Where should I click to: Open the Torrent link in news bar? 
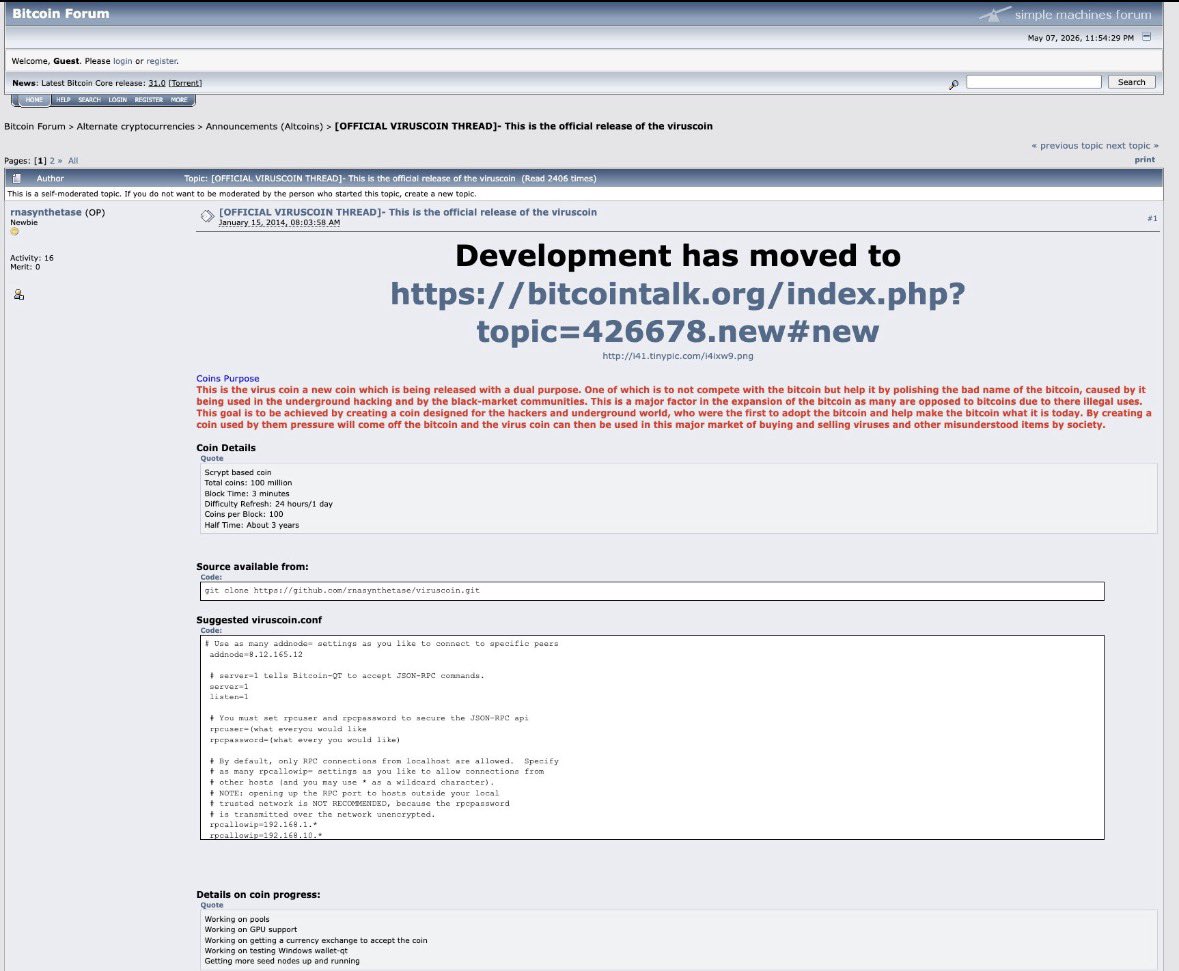pyautogui.click(x=185, y=83)
